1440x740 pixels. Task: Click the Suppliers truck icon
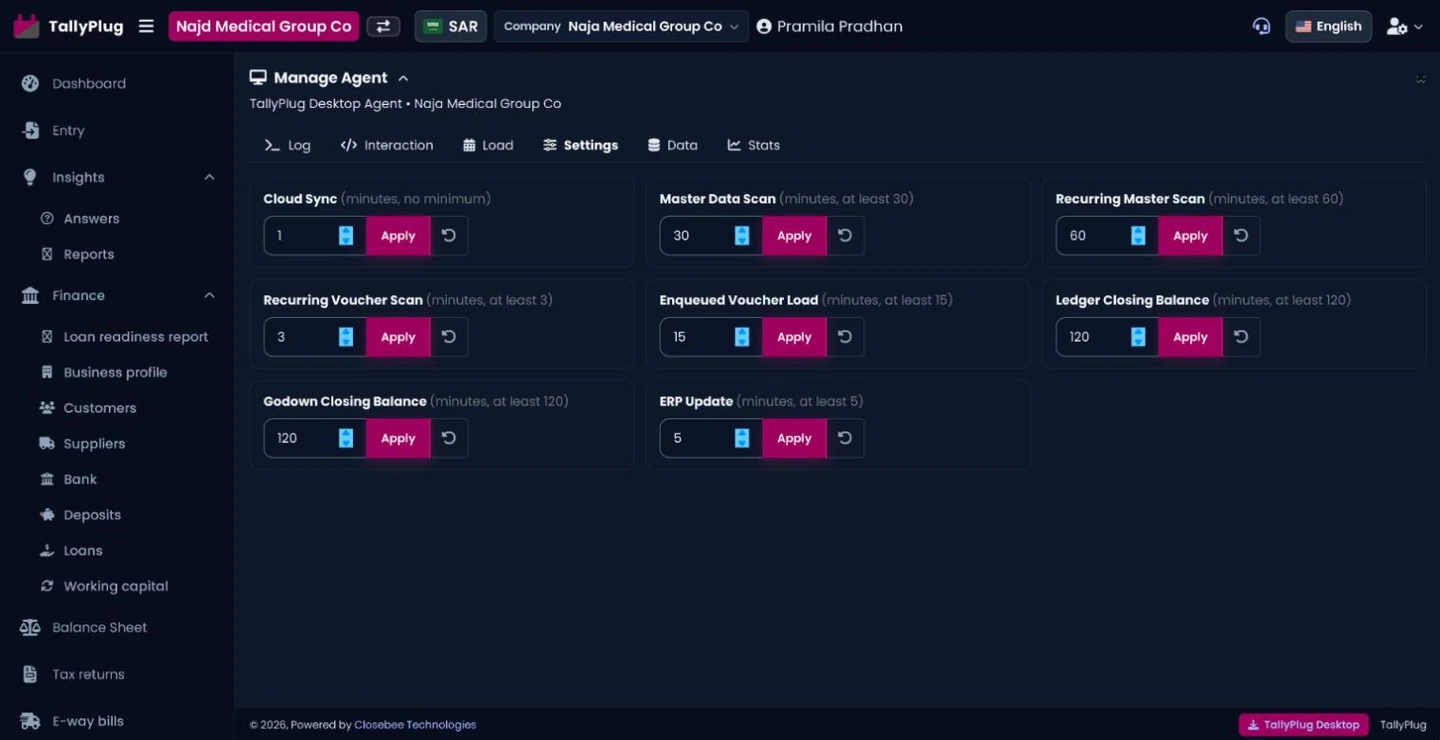click(47, 443)
